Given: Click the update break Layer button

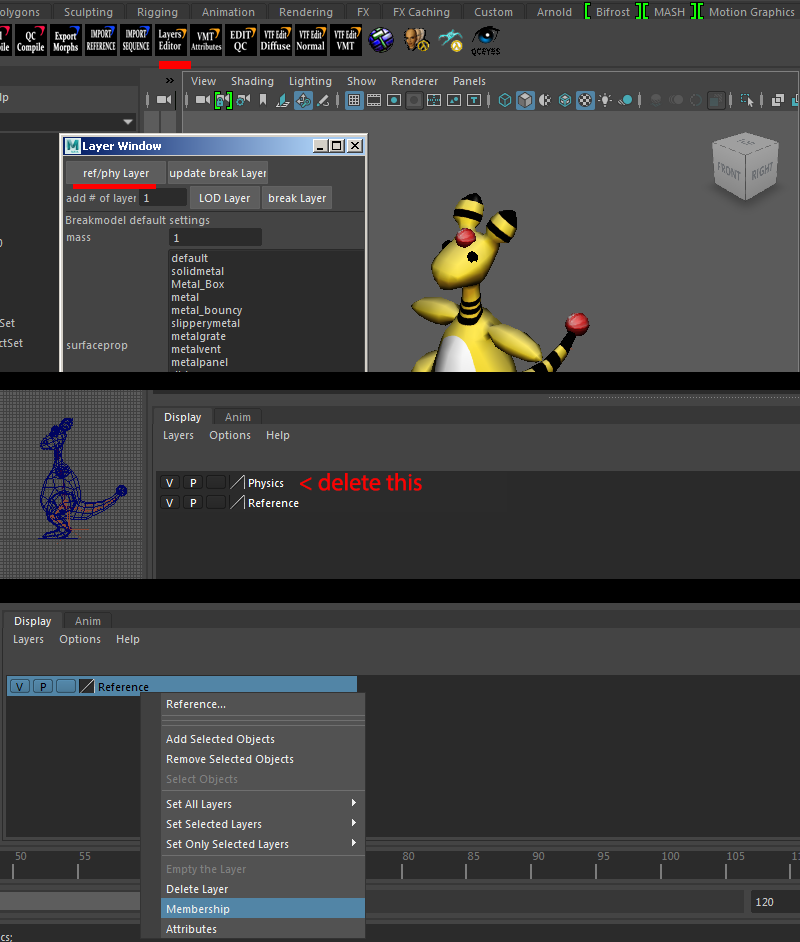Looking at the screenshot, I should 217,173.
